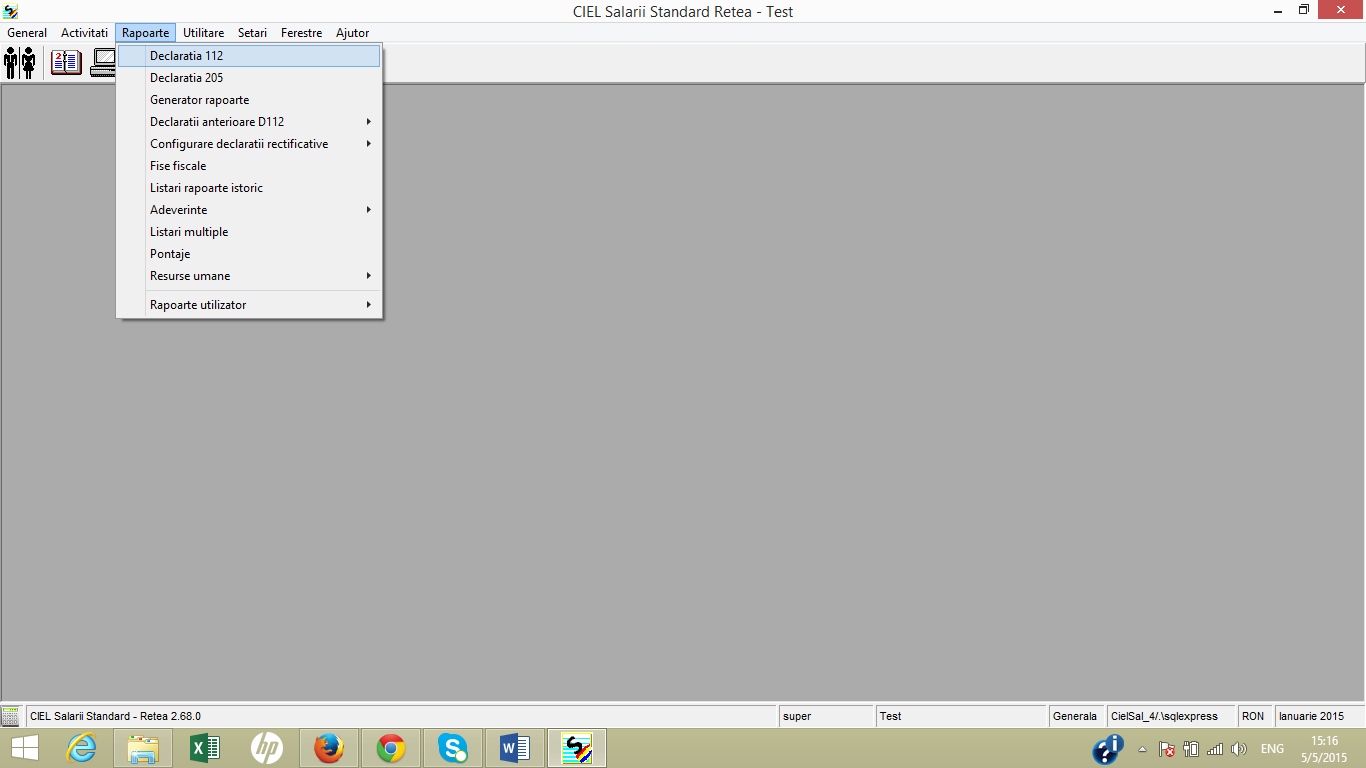Minimize the CIEL Salarii window
This screenshot has height=768, width=1366.
coord(1278,10)
